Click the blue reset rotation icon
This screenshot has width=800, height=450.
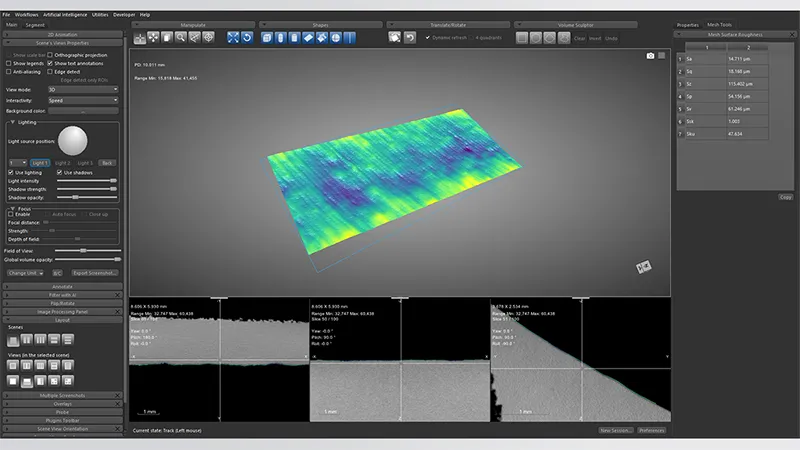(247, 38)
